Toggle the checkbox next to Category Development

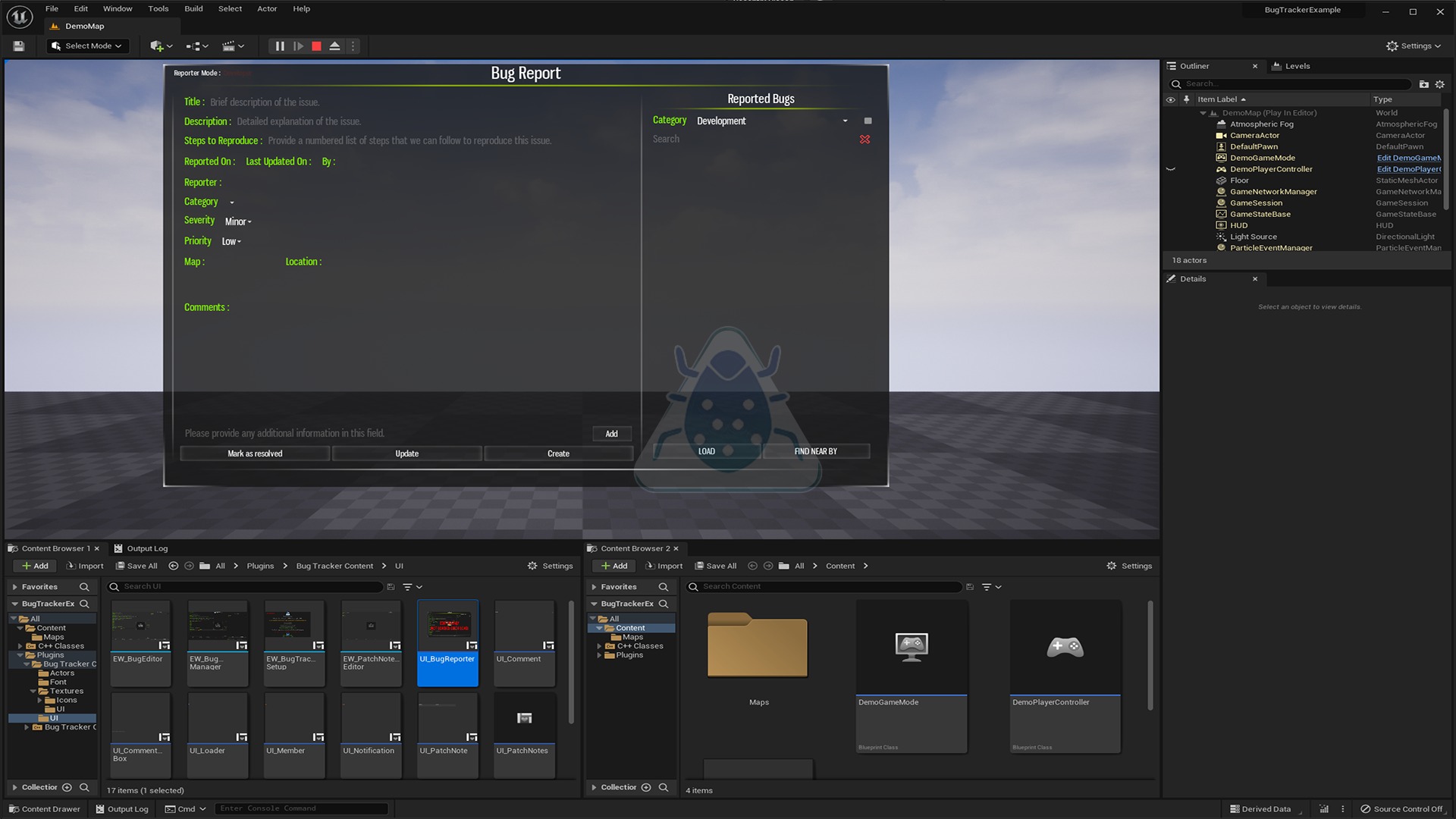[x=868, y=121]
